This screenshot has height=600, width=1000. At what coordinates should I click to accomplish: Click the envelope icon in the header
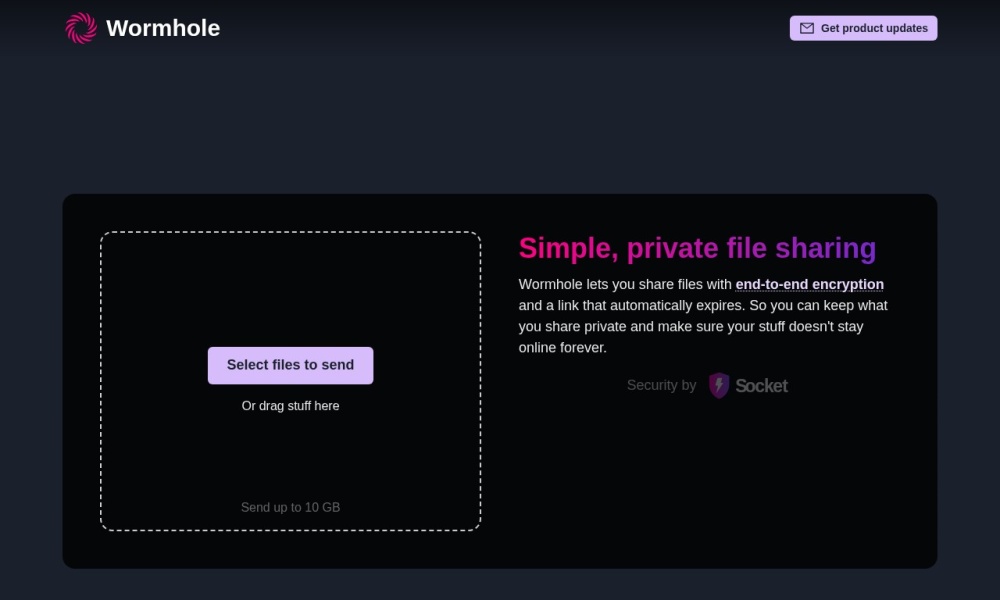pos(807,28)
